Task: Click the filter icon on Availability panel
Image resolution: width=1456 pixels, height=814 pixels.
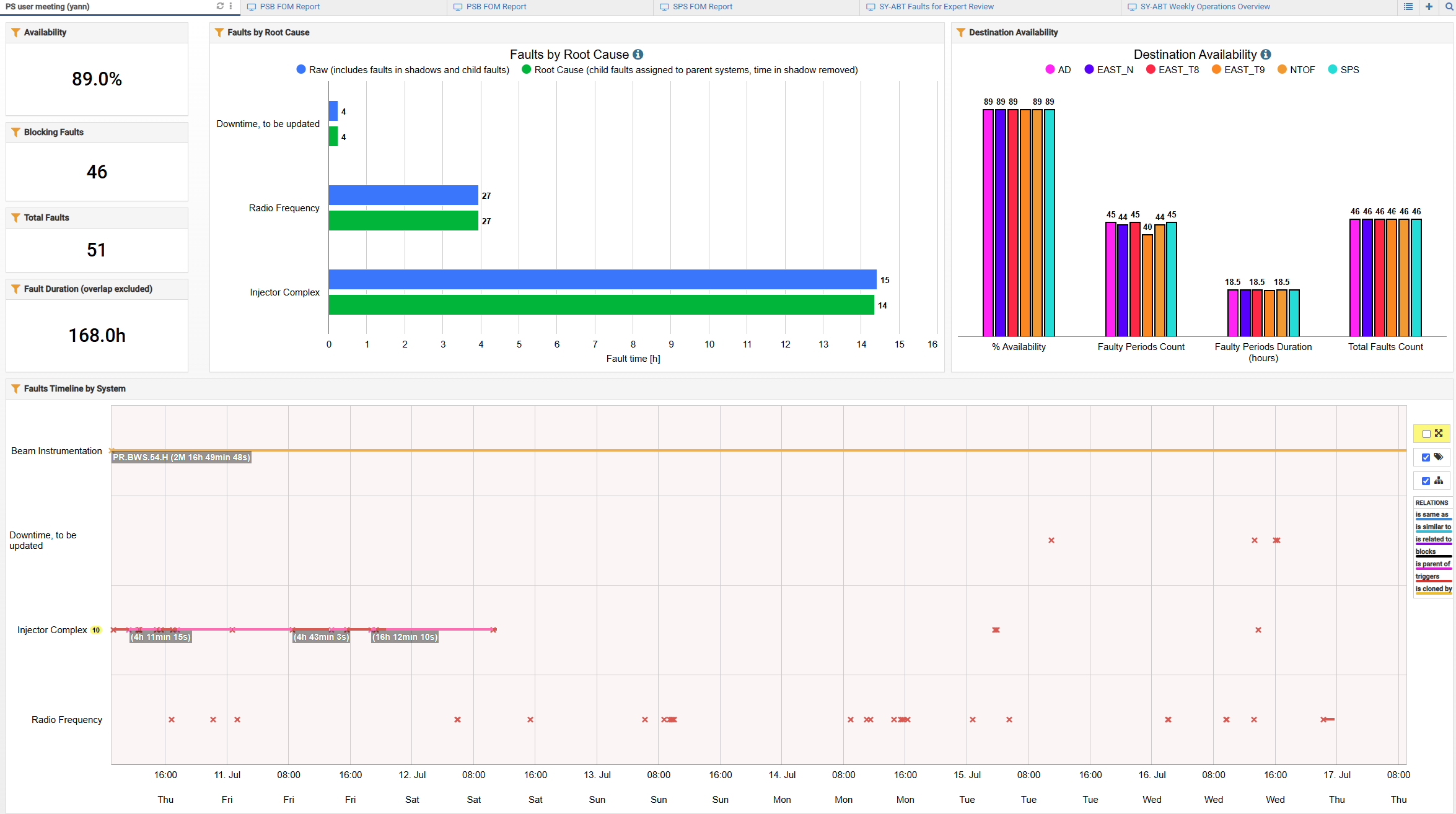Action: (15, 32)
